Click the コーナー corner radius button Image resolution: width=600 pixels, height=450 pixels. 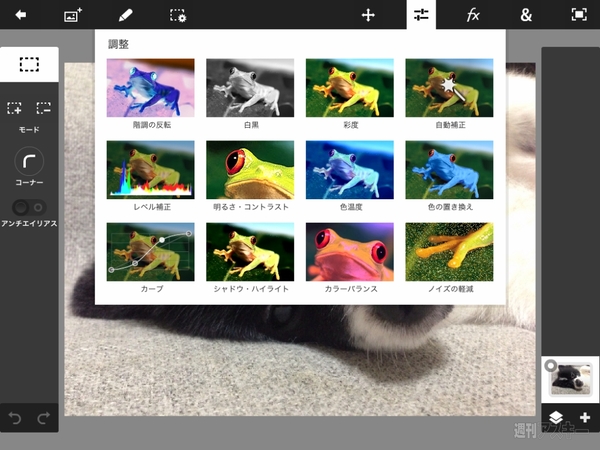click(29, 161)
